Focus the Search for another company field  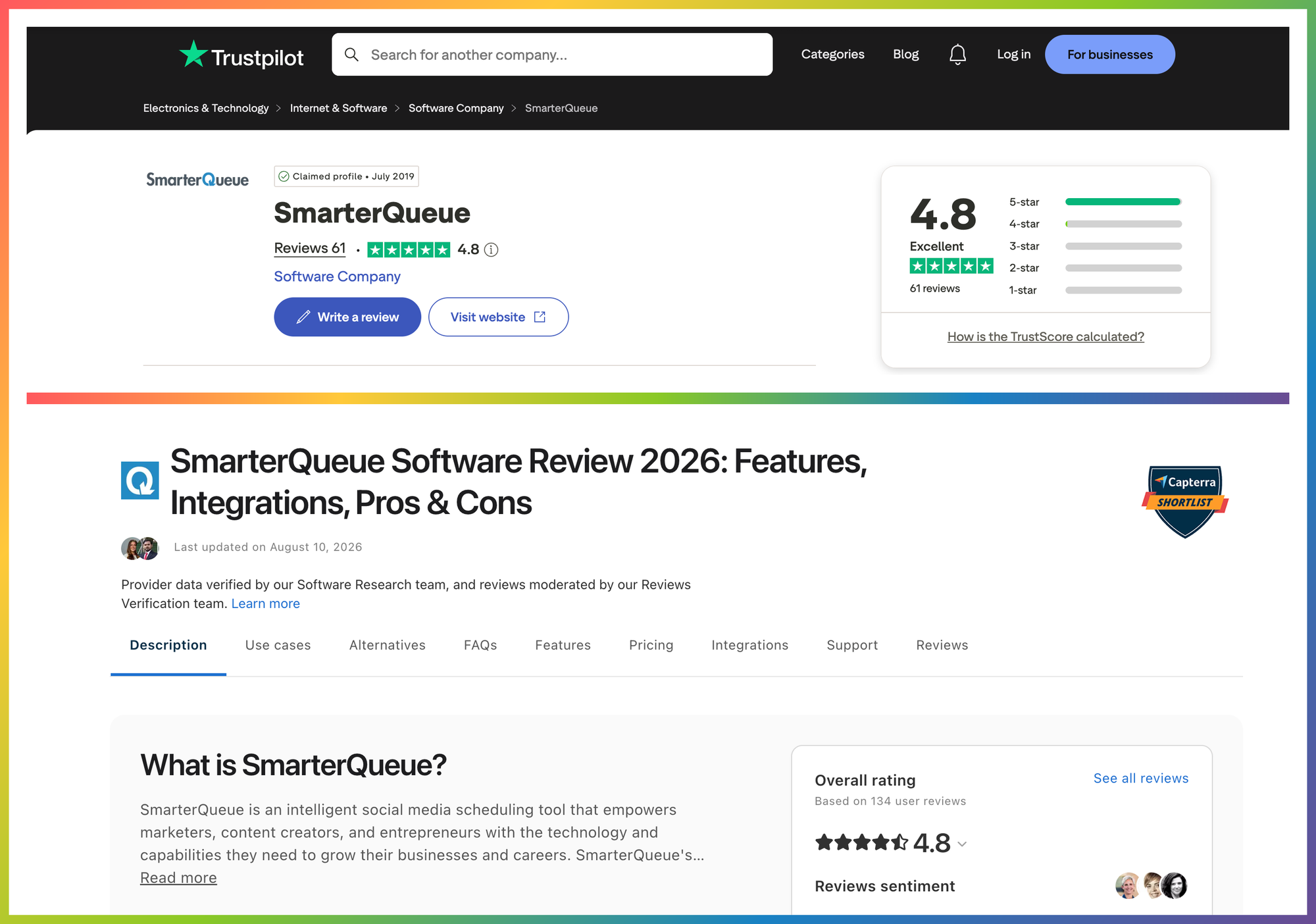(552, 55)
